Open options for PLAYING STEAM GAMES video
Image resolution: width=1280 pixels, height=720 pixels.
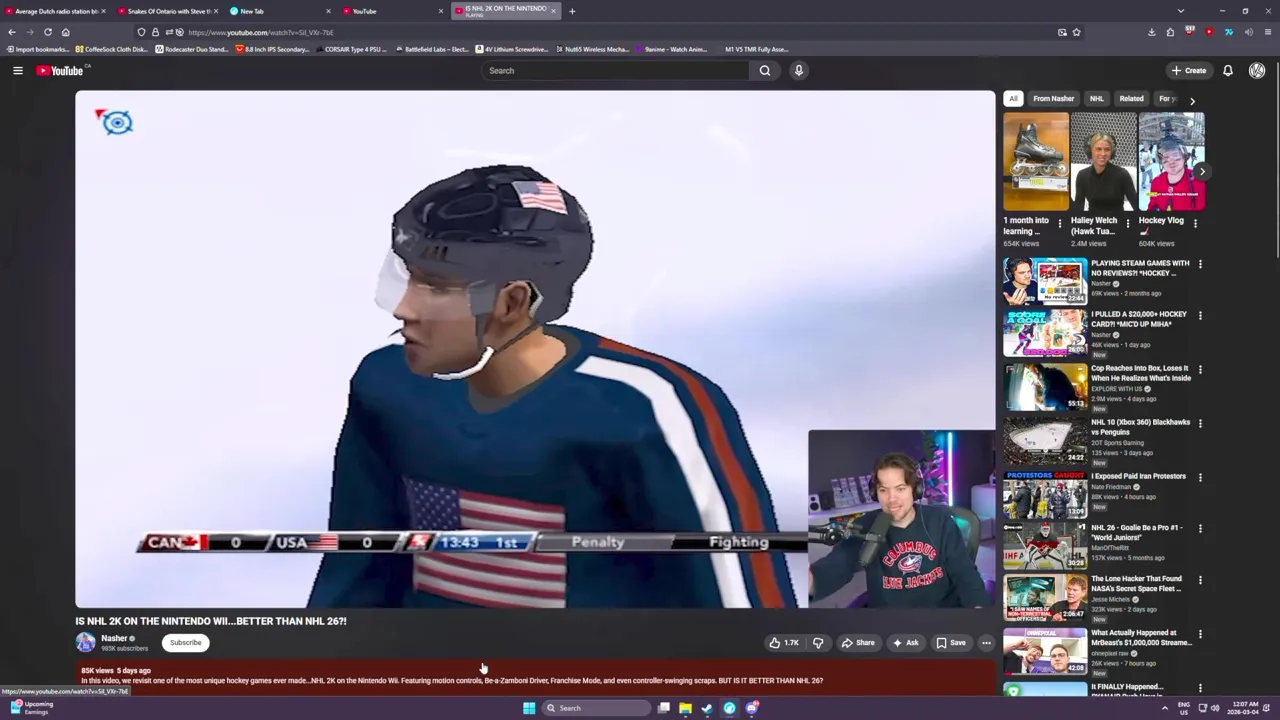[x=1200, y=264]
